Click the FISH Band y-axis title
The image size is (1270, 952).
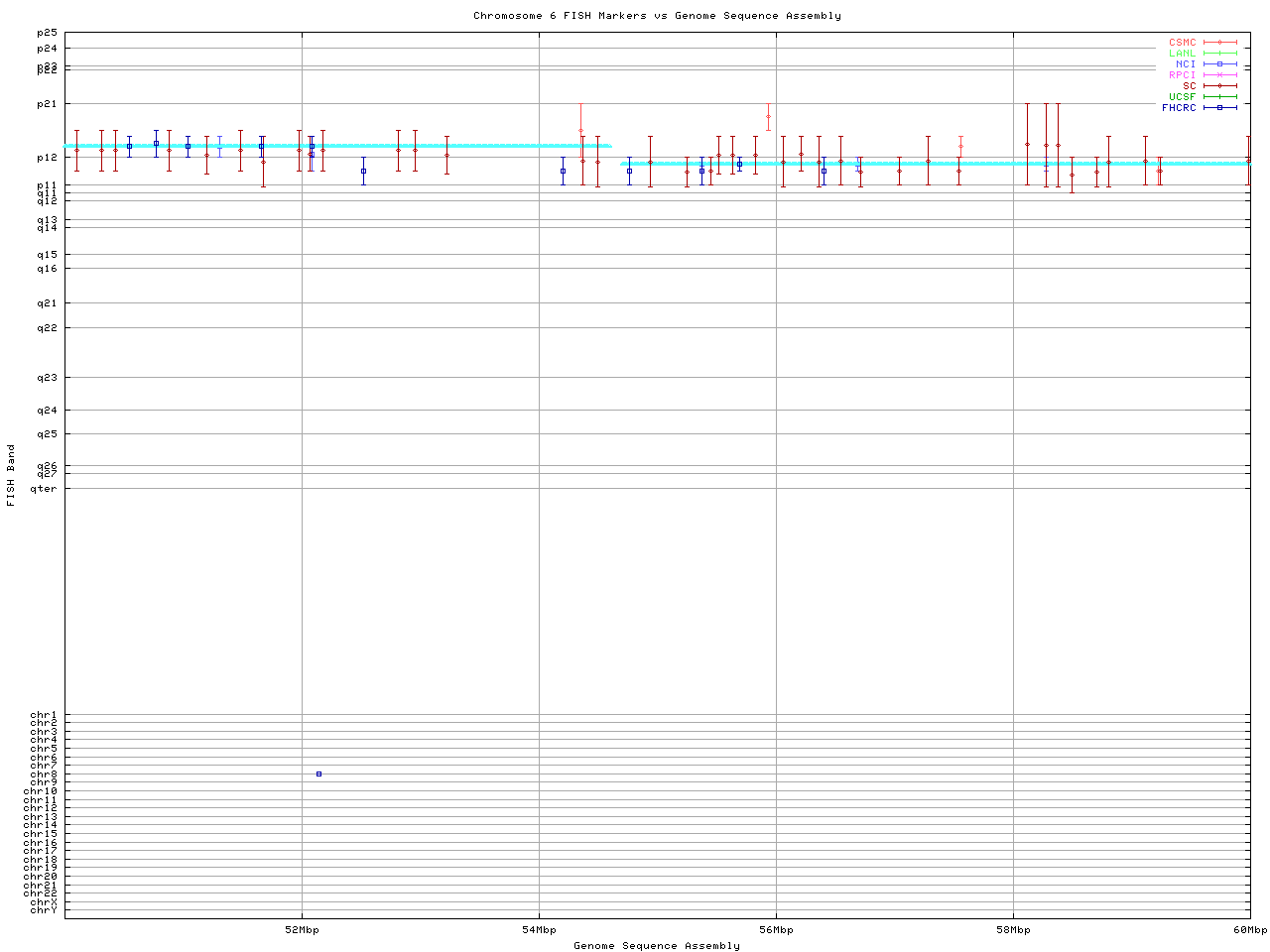pos(11,475)
